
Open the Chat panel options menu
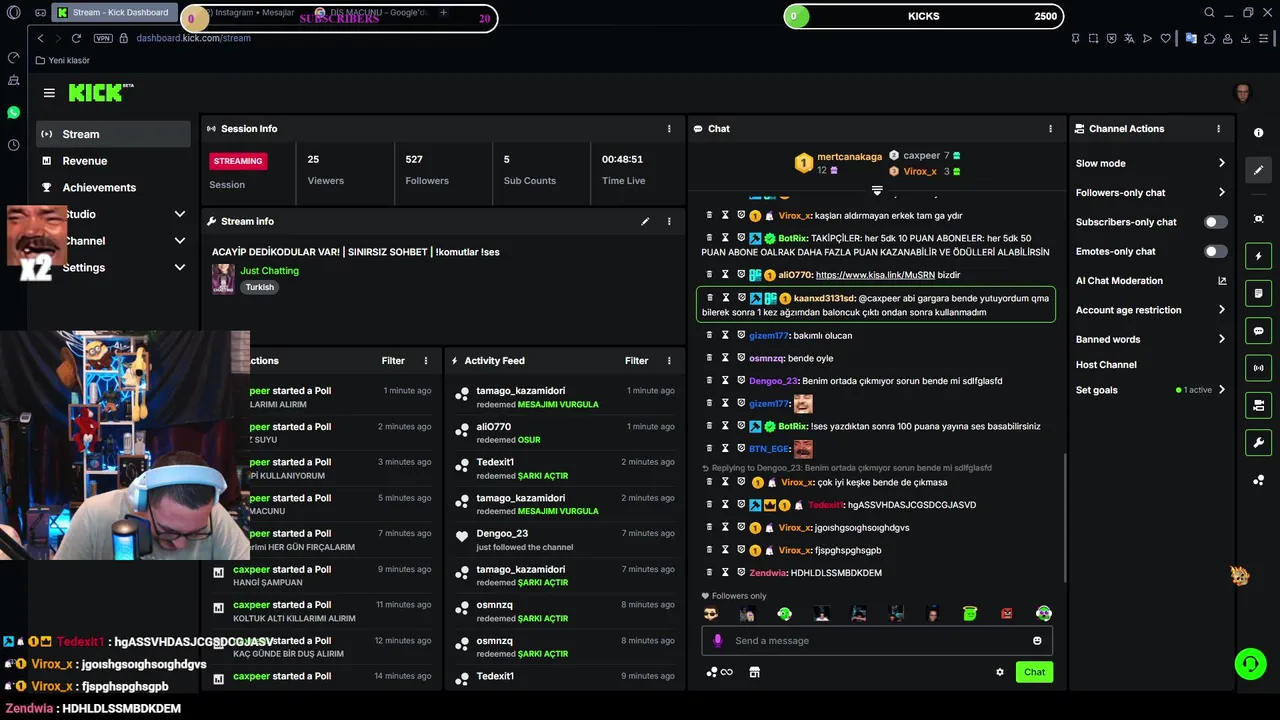[1050, 129]
